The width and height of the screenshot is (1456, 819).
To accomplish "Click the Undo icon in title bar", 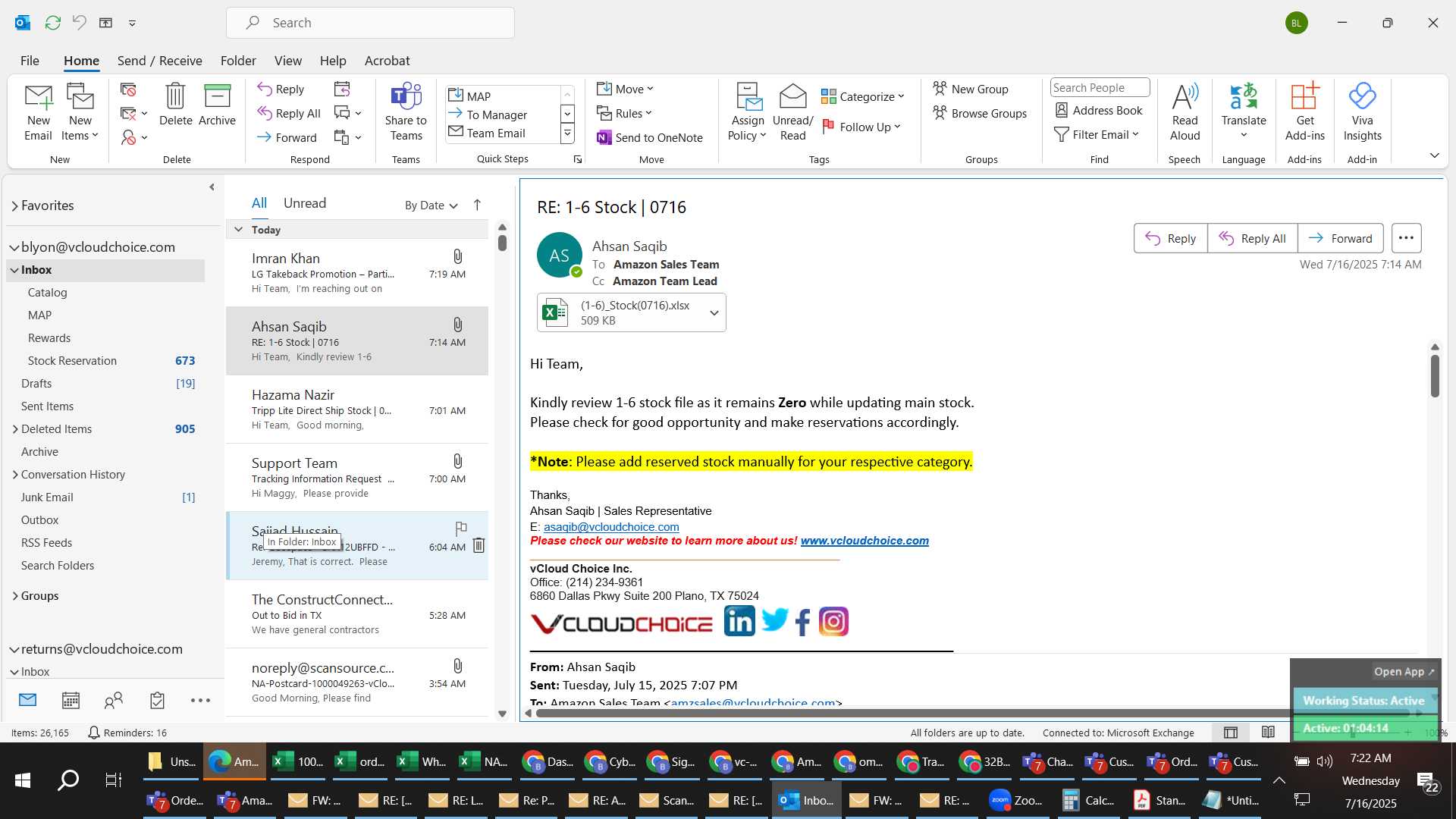I will pos(80,23).
